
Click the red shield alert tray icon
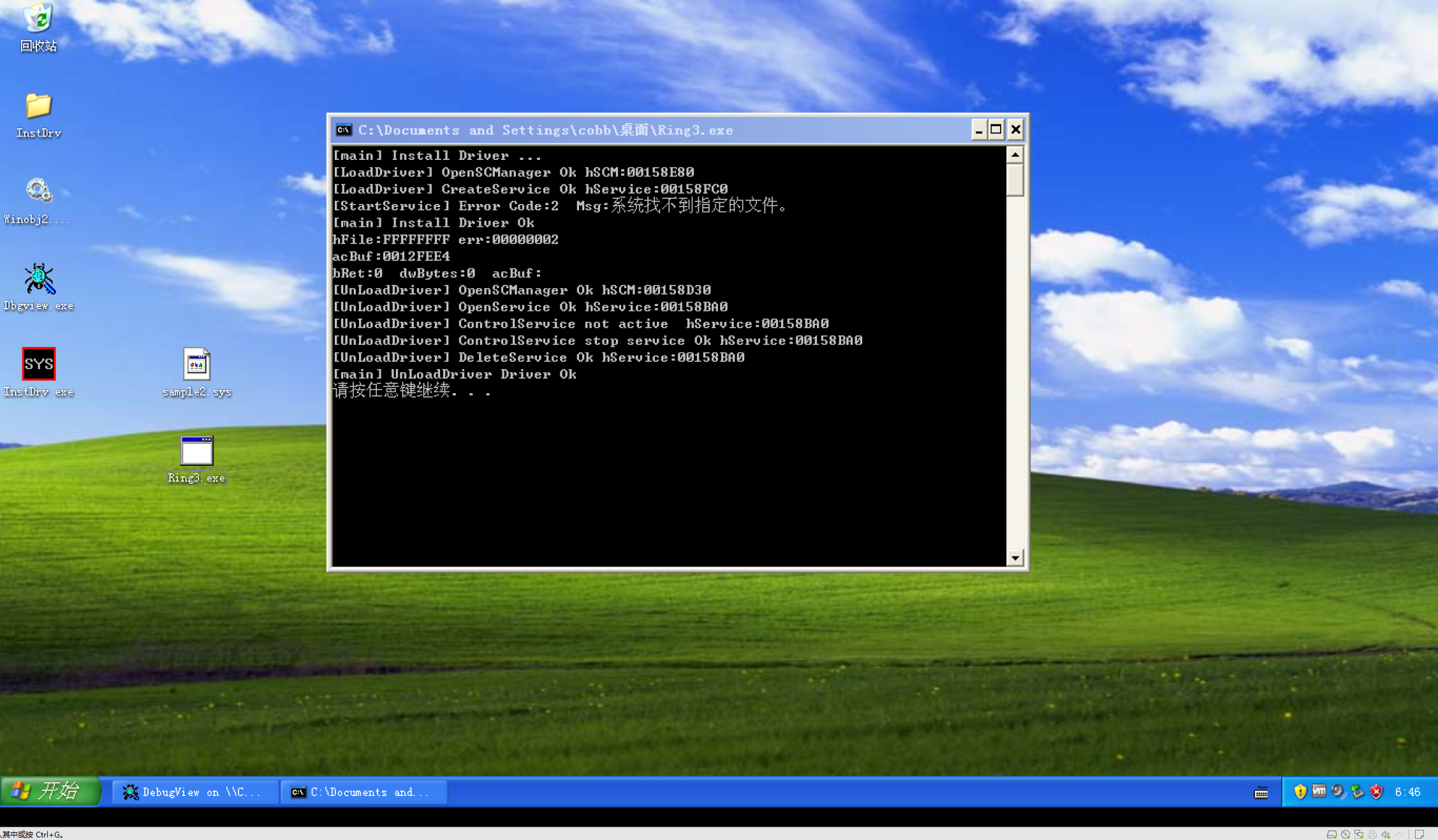tap(1376, 792)
